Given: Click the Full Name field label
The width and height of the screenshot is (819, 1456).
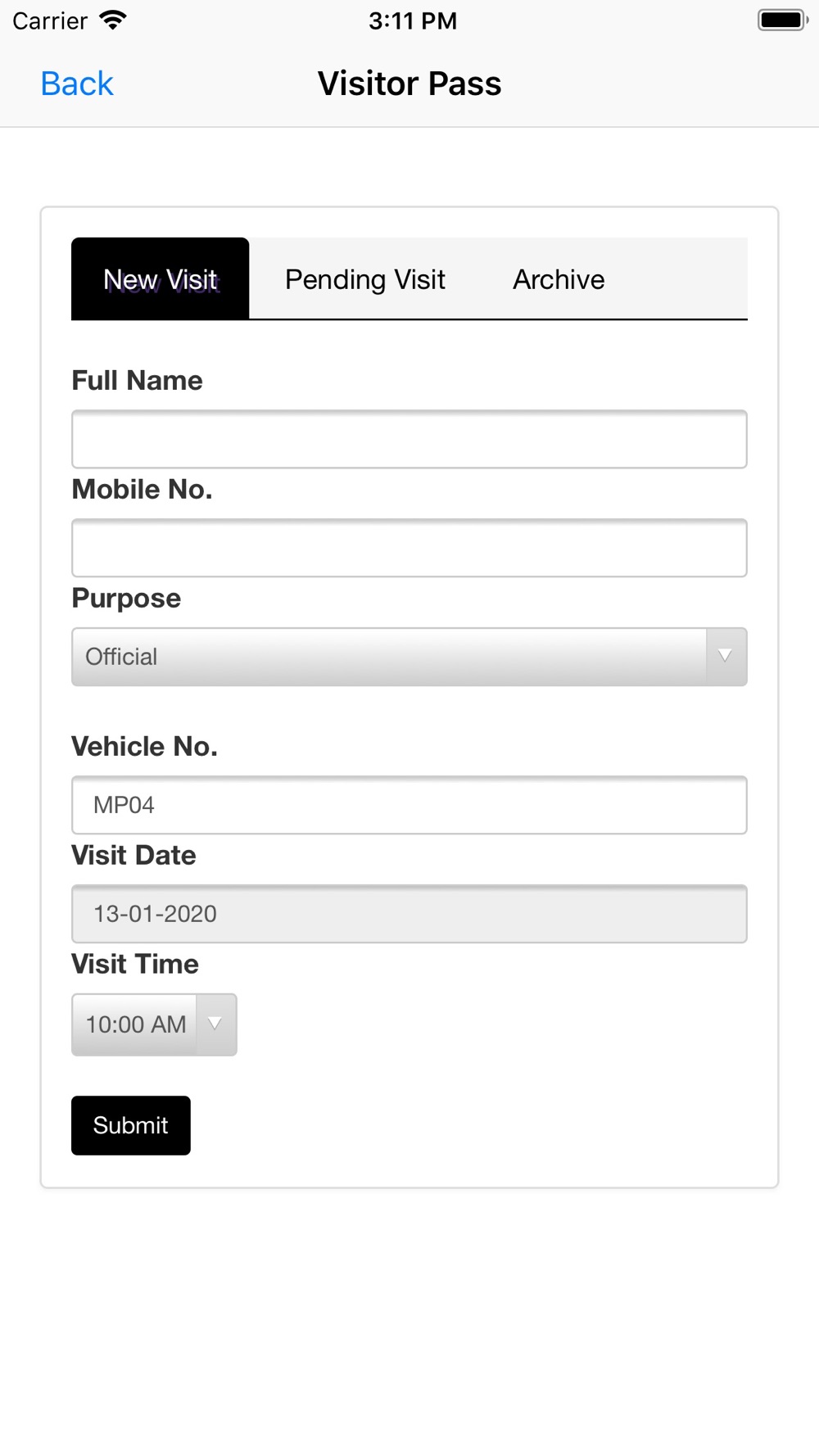Looking at the screenshot, I should pos(137,381).
